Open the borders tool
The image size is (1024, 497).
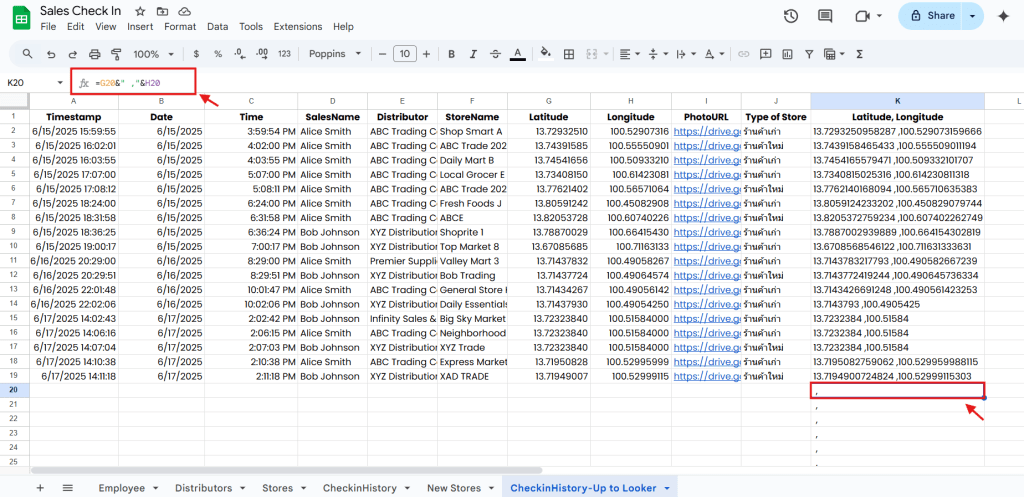(x=568, y=54)
